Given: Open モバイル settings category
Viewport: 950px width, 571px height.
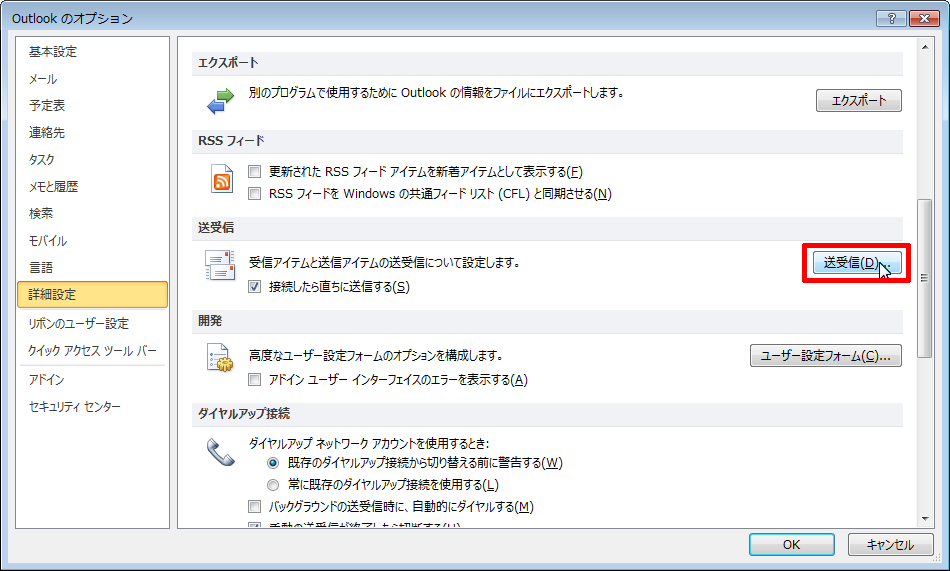Looking at the screenshot, I should (92, 241).
